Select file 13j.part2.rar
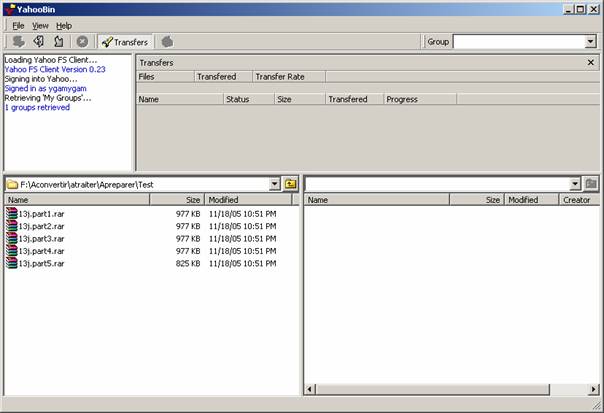 click(41, 226)
